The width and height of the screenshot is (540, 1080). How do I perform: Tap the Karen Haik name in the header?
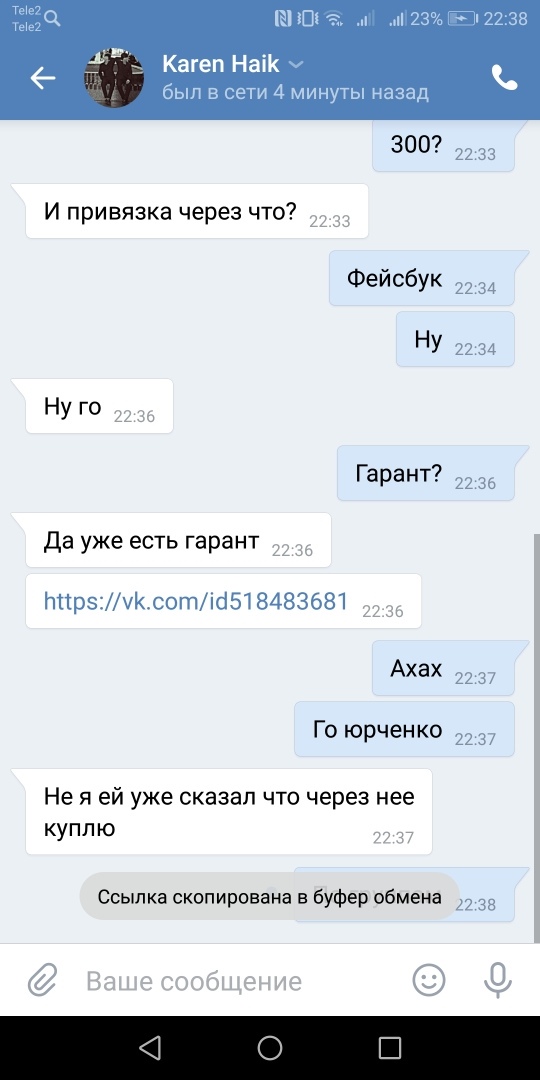tap(220, 64)
